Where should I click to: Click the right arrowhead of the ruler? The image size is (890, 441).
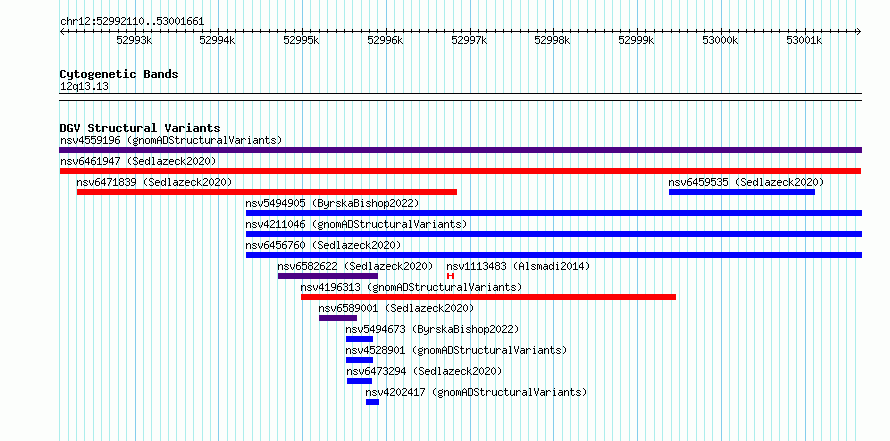(x=859, y=32)
